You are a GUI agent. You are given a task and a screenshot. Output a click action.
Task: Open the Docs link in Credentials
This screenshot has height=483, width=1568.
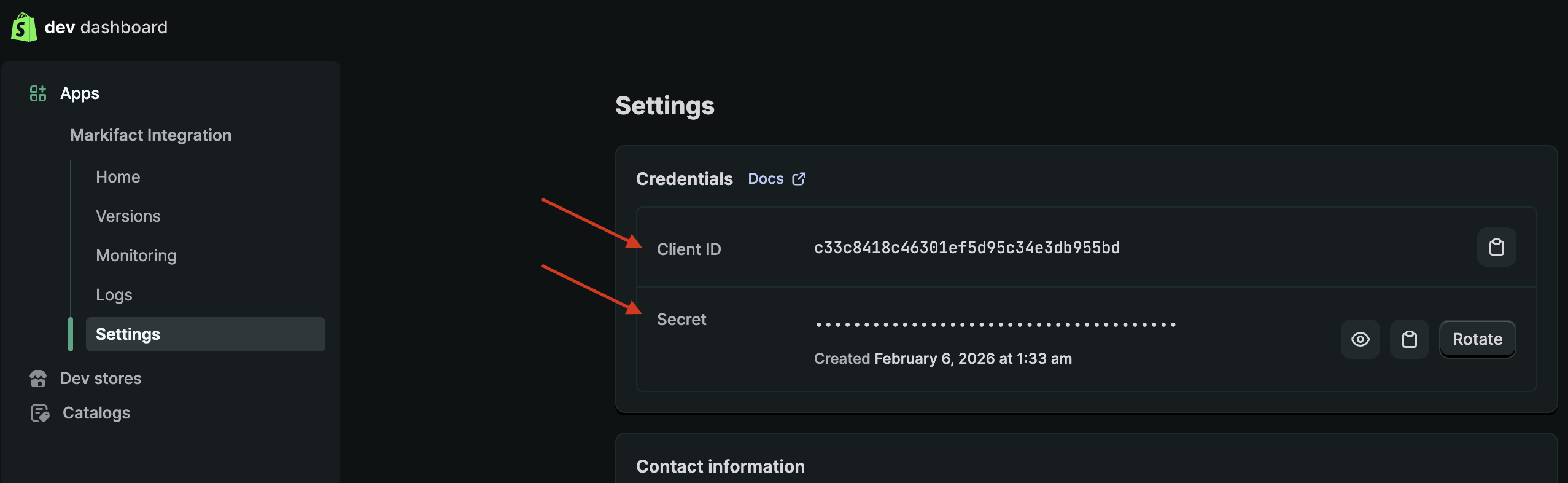click(x=765, y=178)
